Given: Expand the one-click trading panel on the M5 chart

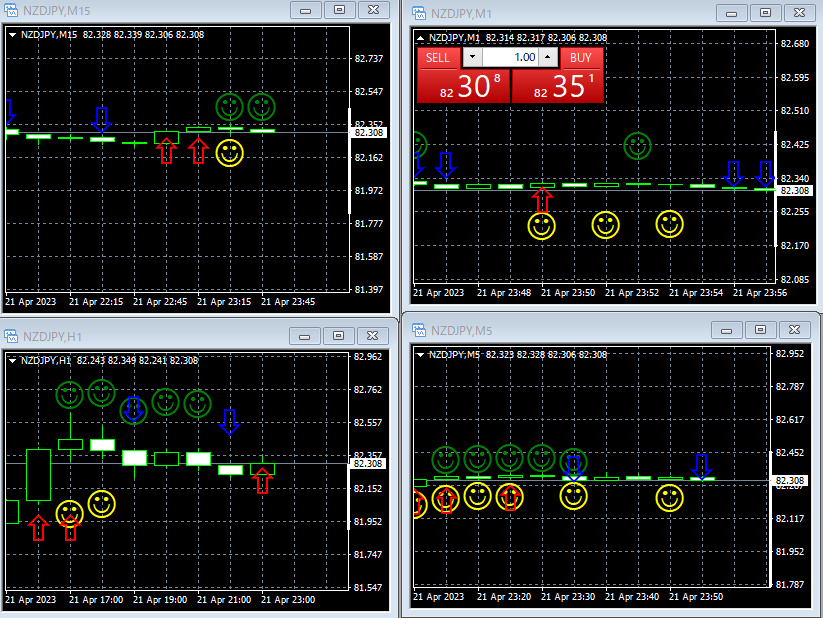Looking at the screenshot, I should (420, 355).
